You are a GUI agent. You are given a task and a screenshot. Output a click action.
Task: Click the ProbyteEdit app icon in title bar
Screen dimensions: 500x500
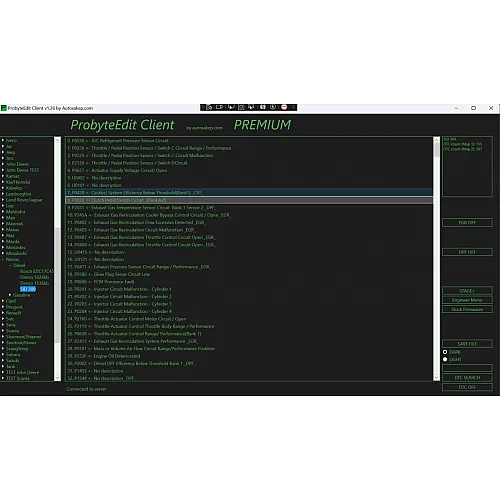(x=4, y=108)
